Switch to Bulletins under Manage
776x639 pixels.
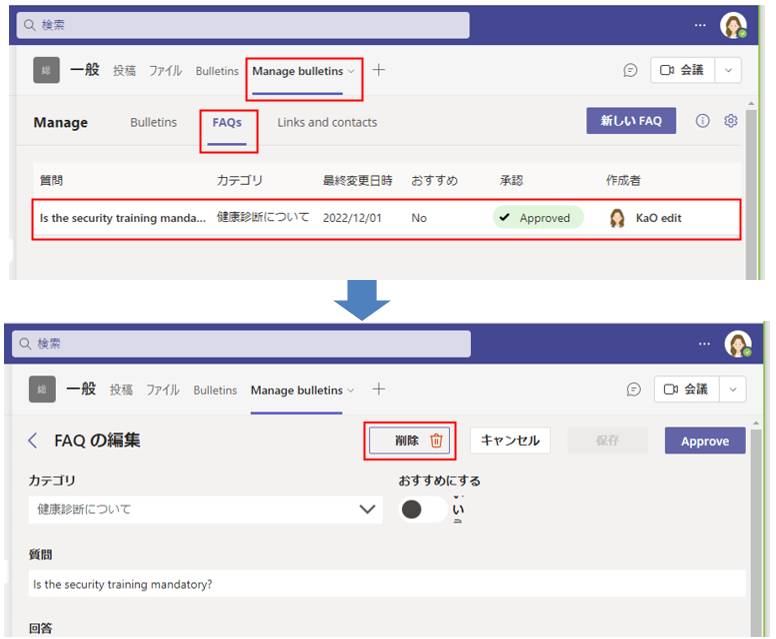[153, 122]
